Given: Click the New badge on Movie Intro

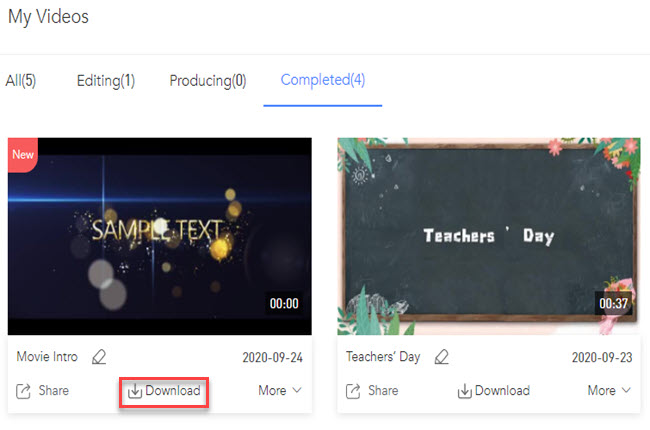Looking at the screenshot, I should coord(22,154).
